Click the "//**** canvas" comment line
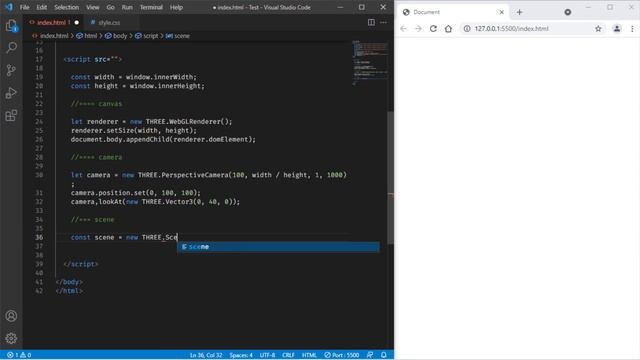 coord(96,104)
